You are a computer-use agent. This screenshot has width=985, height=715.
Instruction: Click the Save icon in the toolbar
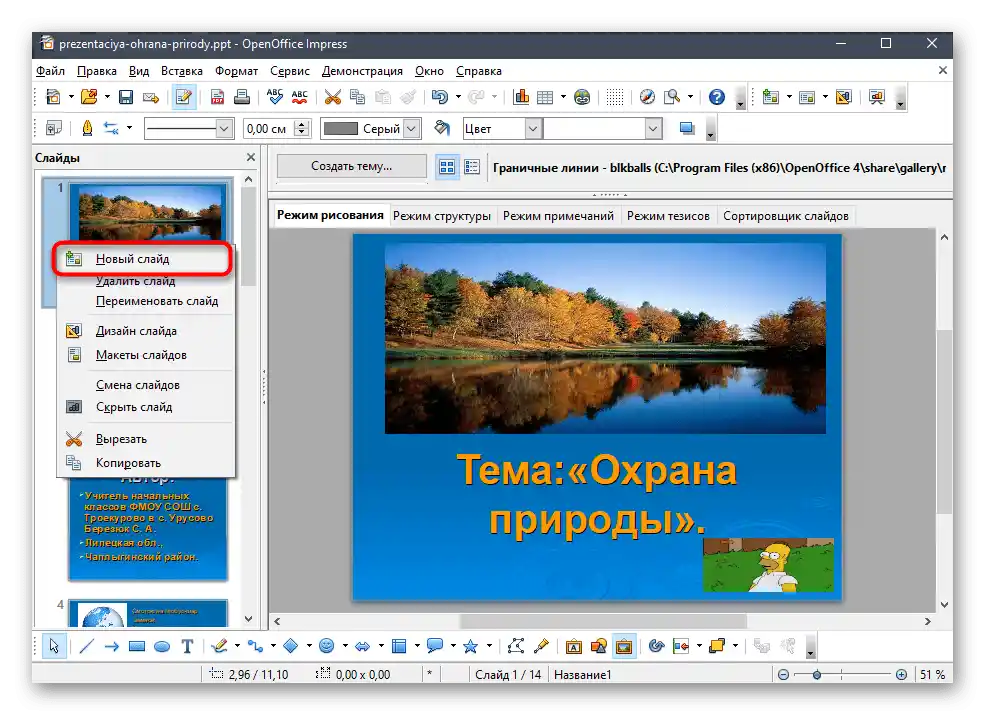click(x=126, y=97)
